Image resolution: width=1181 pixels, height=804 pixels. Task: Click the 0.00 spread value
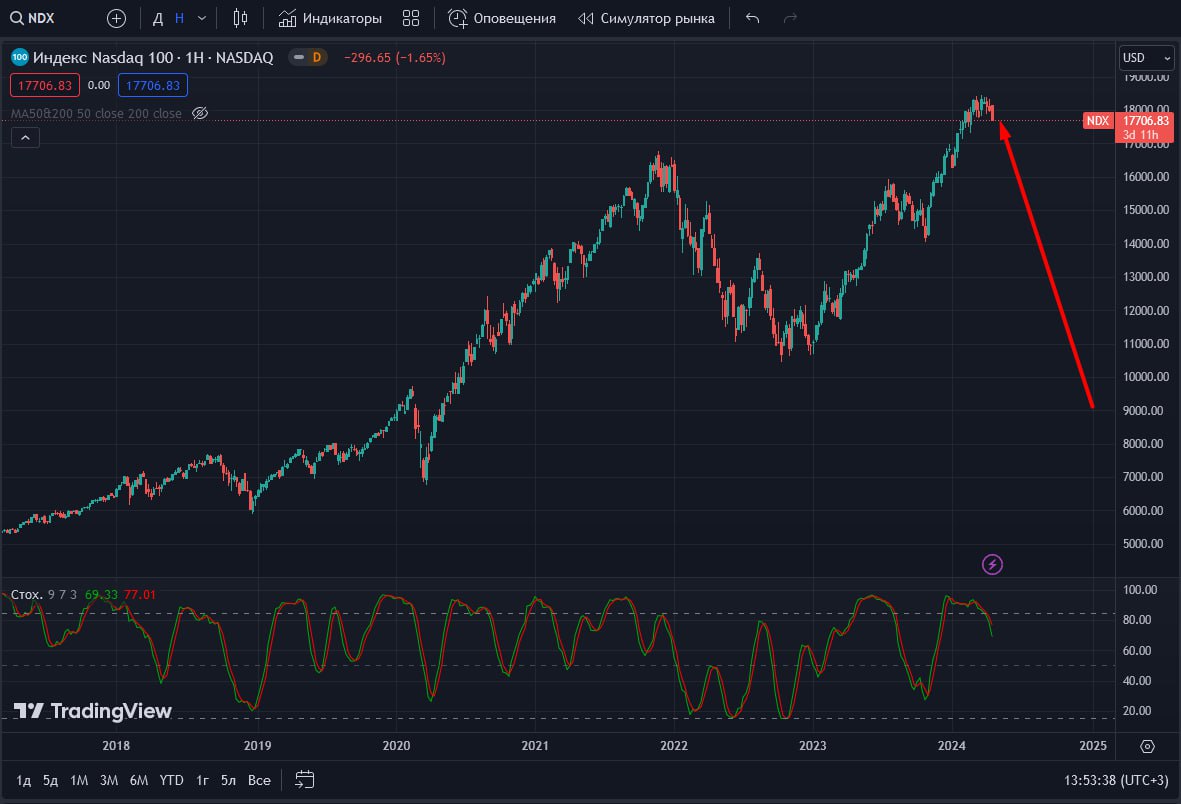pos(99,85)
